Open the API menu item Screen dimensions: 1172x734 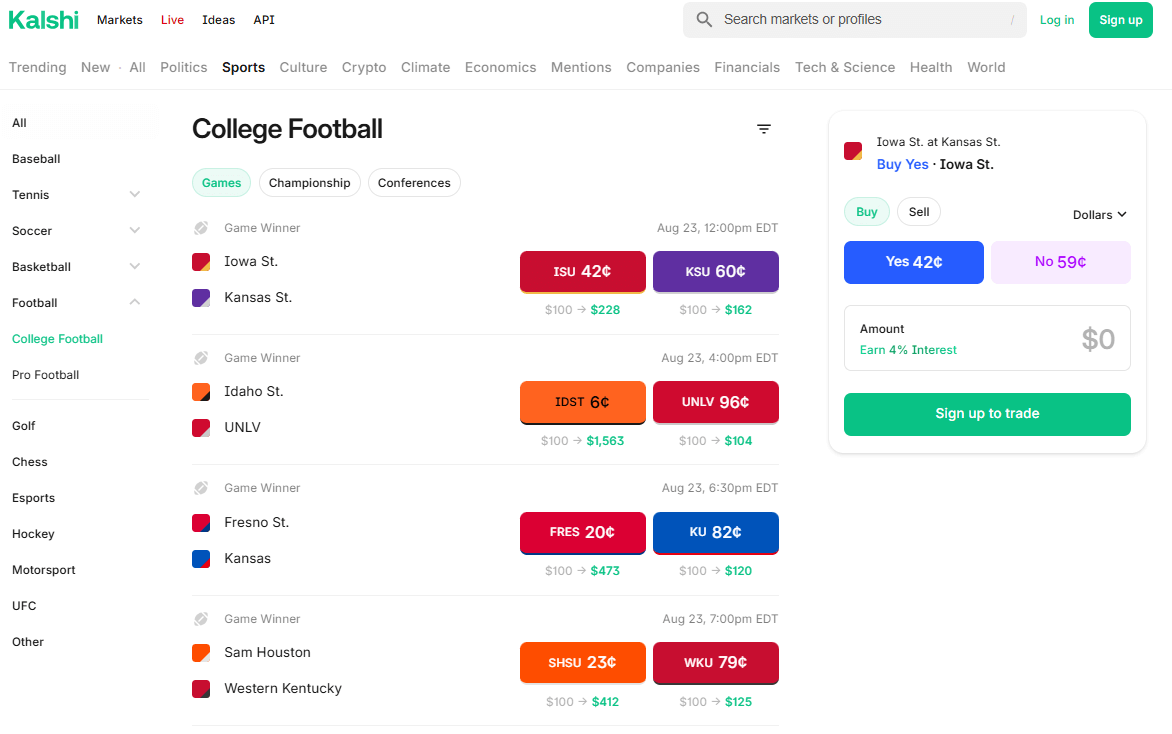coord(264,20)
